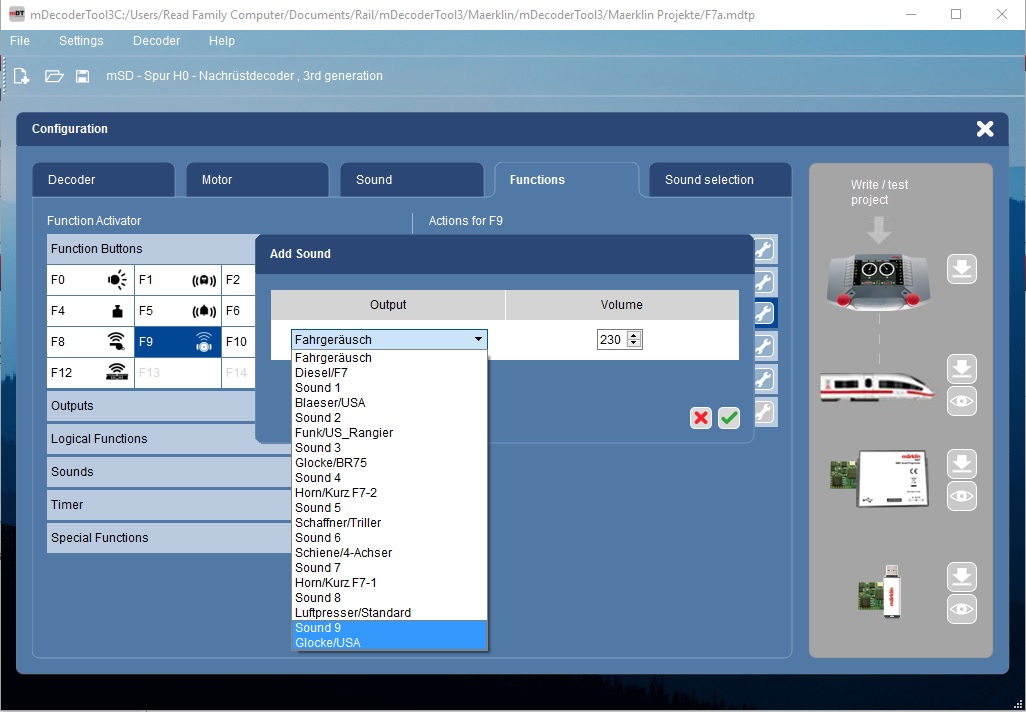Image resolution: width=1026 pixels, height=712 pixels.
Task: Select the F6 function button
Action: [239, 311]
